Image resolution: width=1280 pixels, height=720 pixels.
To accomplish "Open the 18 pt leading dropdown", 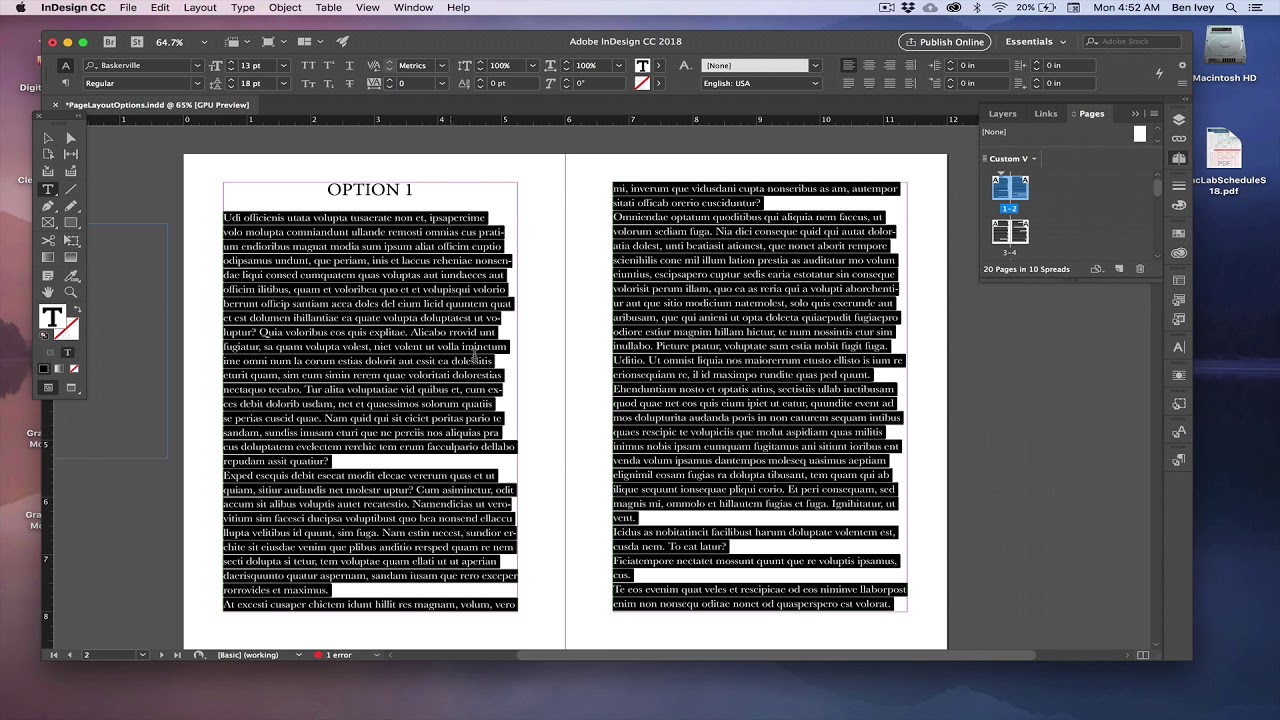I will pos(284,83).
